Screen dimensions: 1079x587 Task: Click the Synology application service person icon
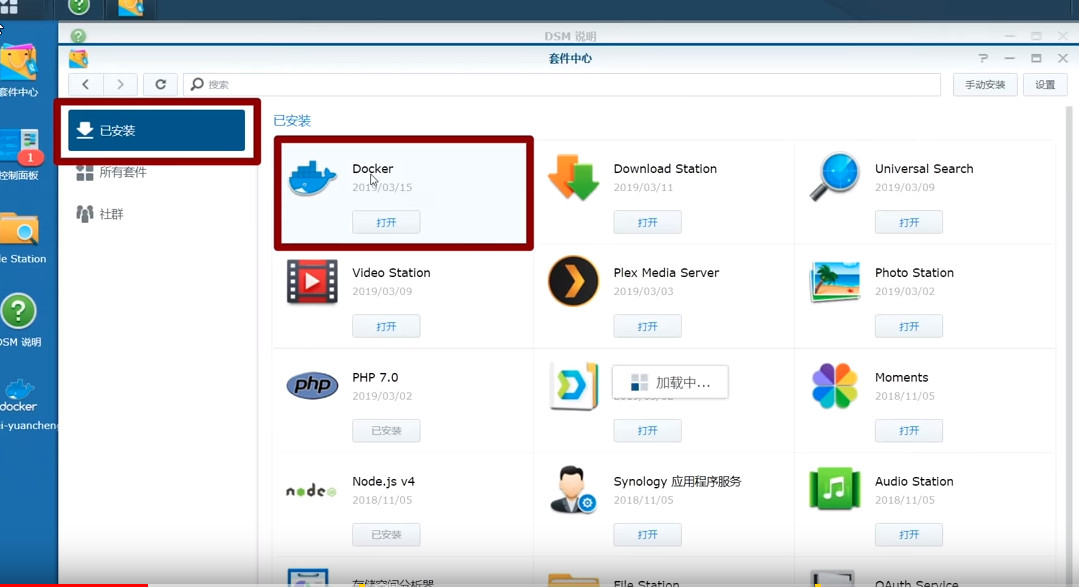[x=573, y=489]
